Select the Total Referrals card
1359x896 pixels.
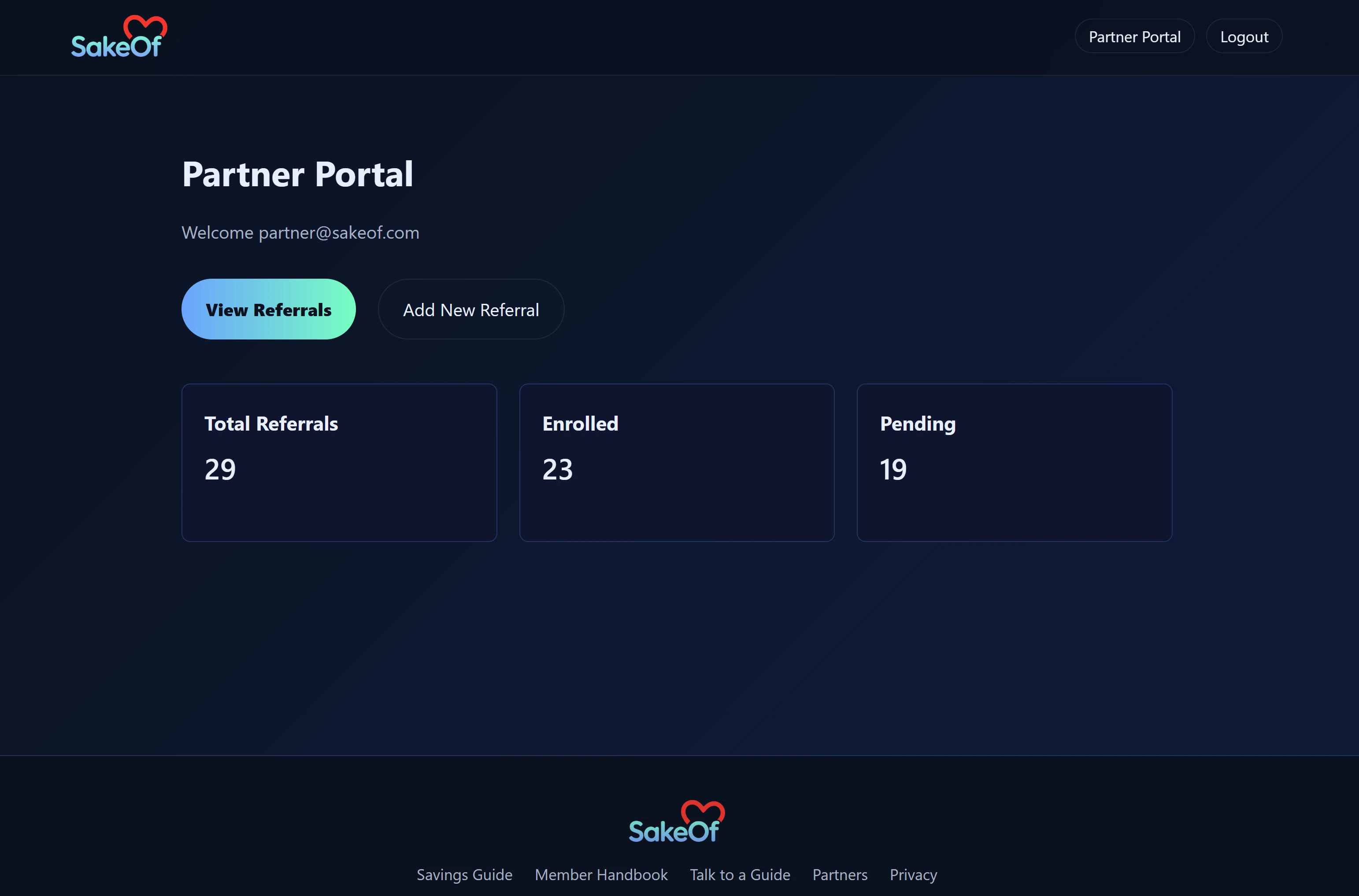click(x=339, y=462)
